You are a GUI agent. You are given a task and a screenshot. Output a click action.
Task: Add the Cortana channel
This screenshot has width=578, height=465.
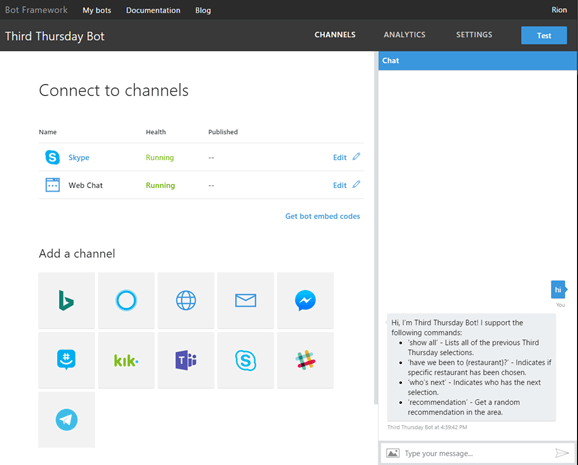(126, 301)
